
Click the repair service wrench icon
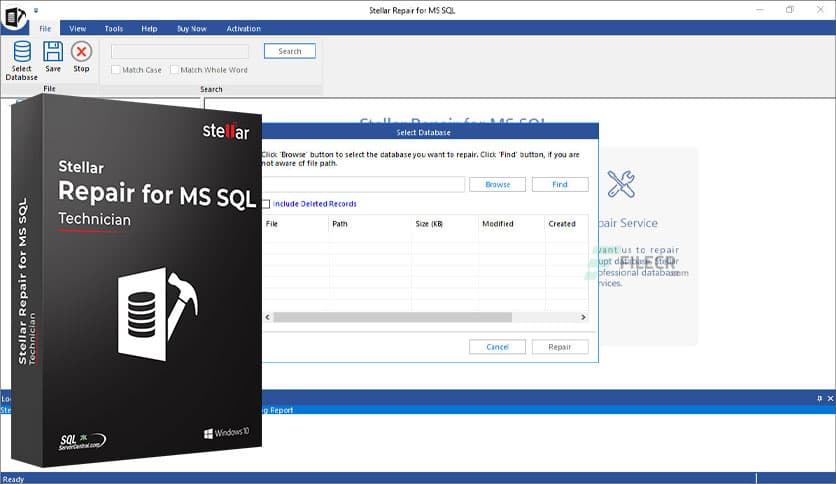(621, 184)
